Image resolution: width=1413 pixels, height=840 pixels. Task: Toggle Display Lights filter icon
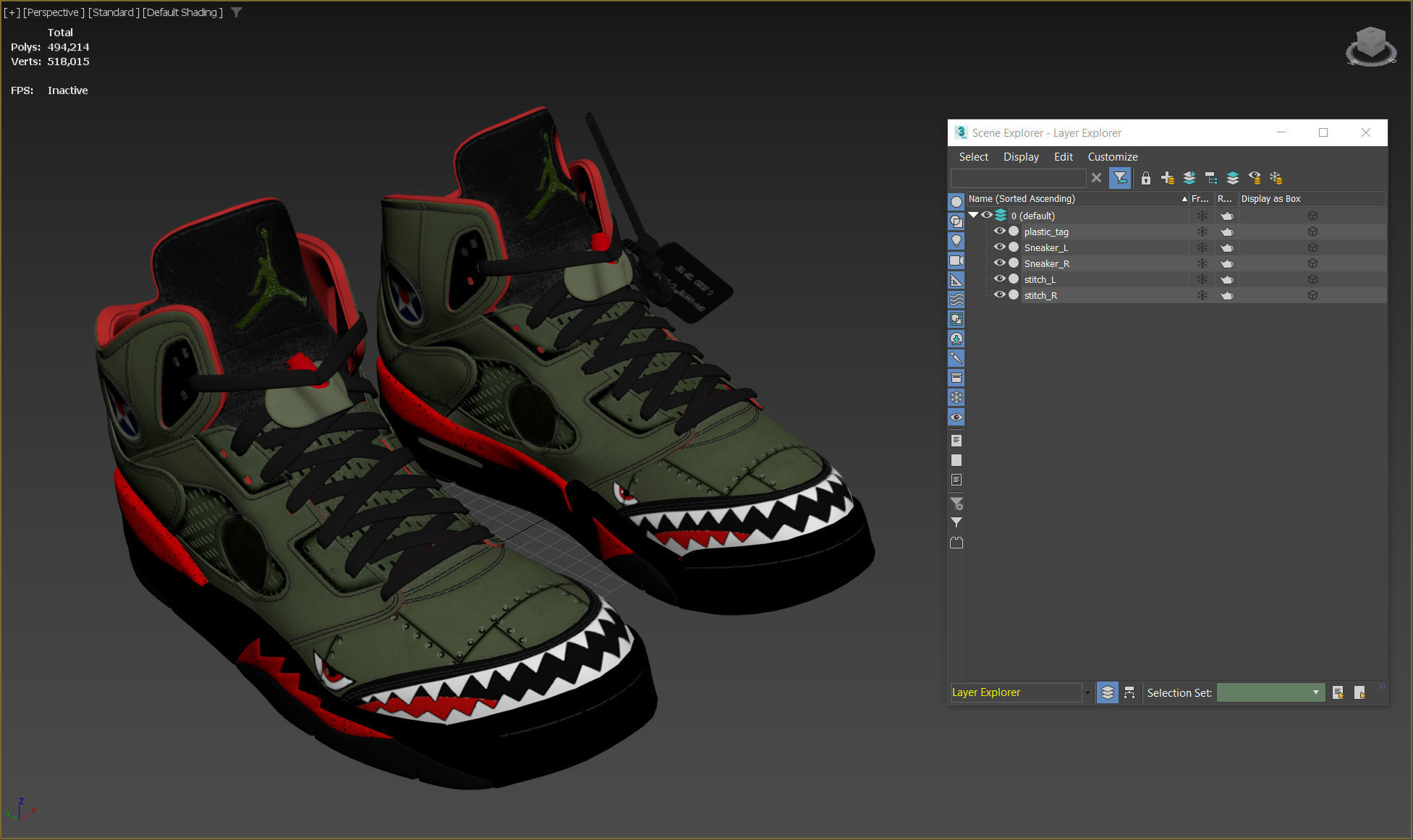click(956, 241)
